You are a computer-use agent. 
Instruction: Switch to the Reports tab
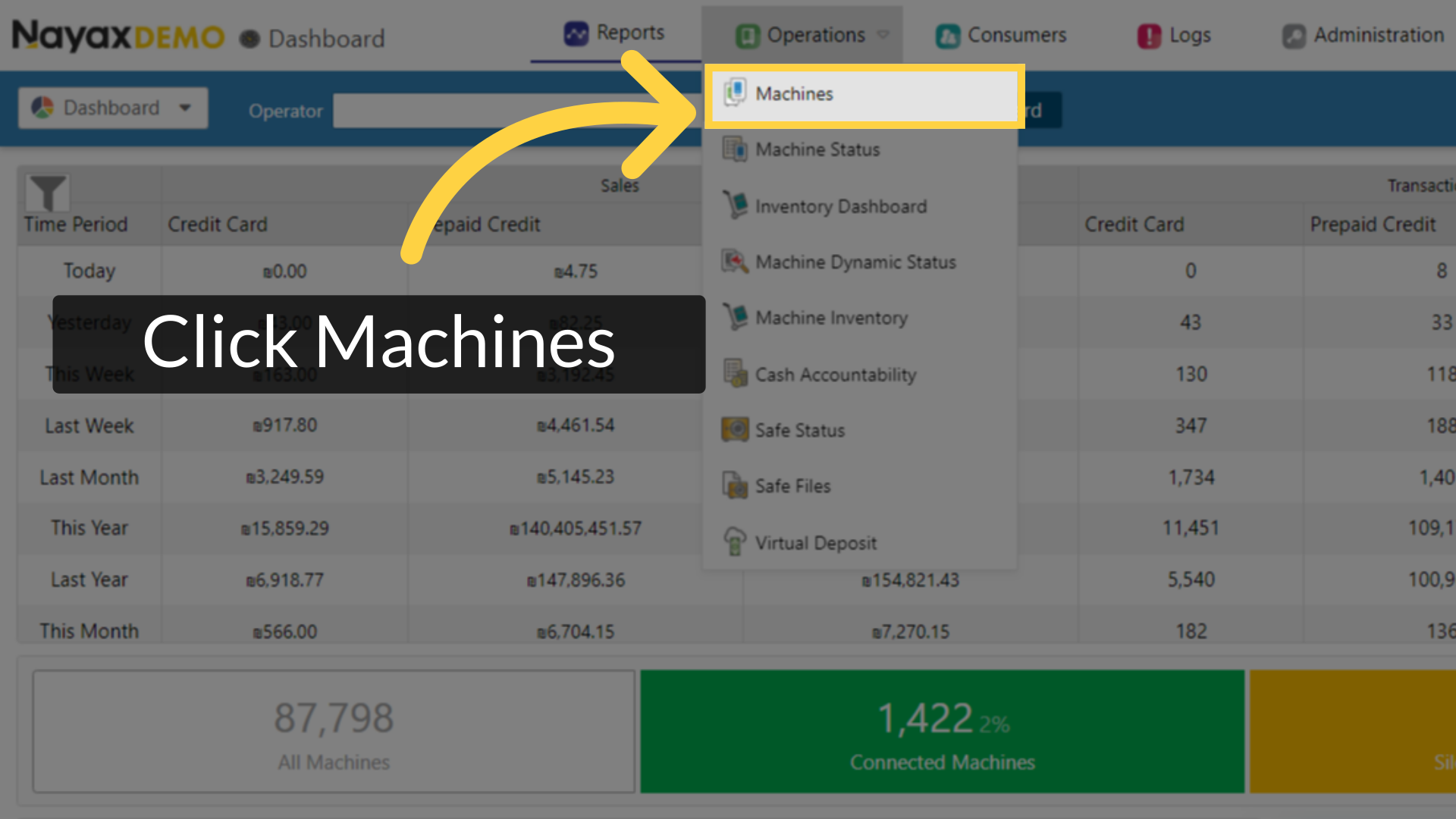tap(614, 33)
